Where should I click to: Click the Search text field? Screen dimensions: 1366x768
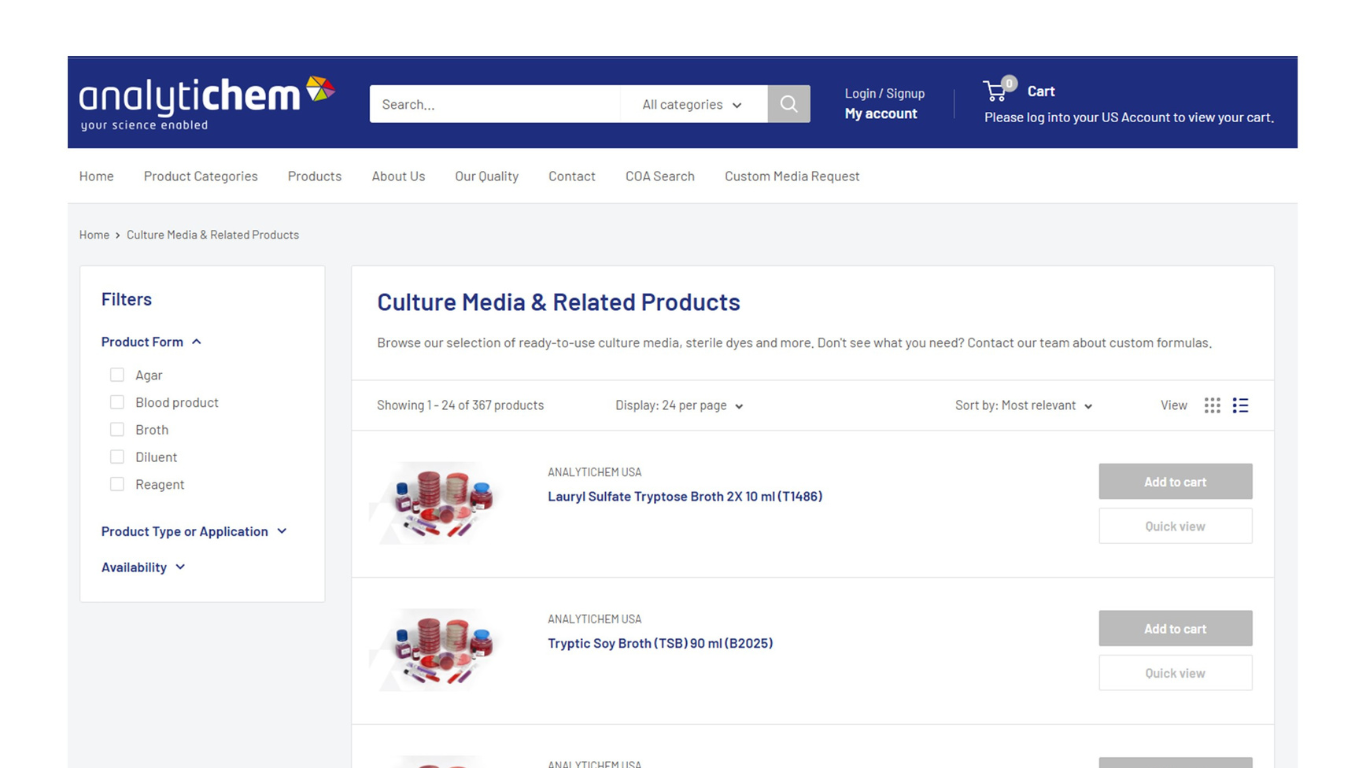click(x=495, y=104)
